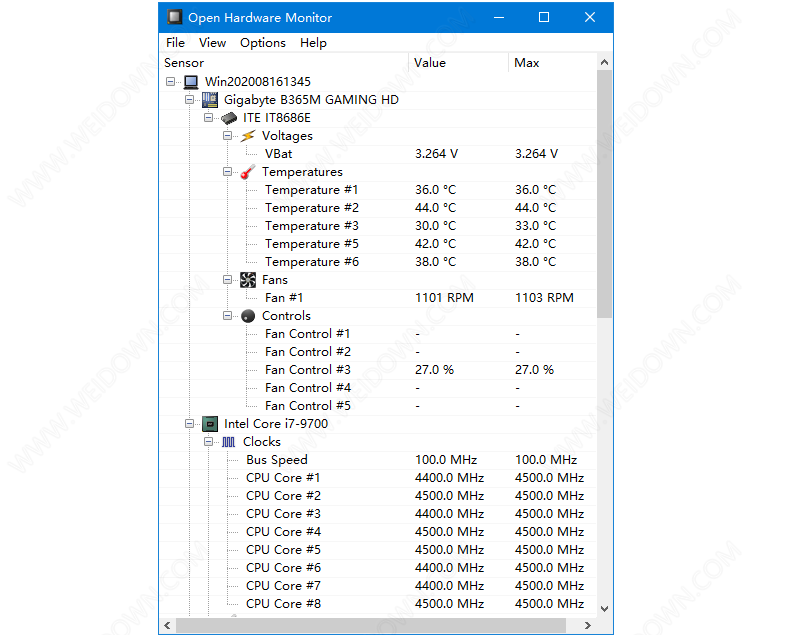
Task: Select the CPU Core #8 row
Action: click(378, 604)
